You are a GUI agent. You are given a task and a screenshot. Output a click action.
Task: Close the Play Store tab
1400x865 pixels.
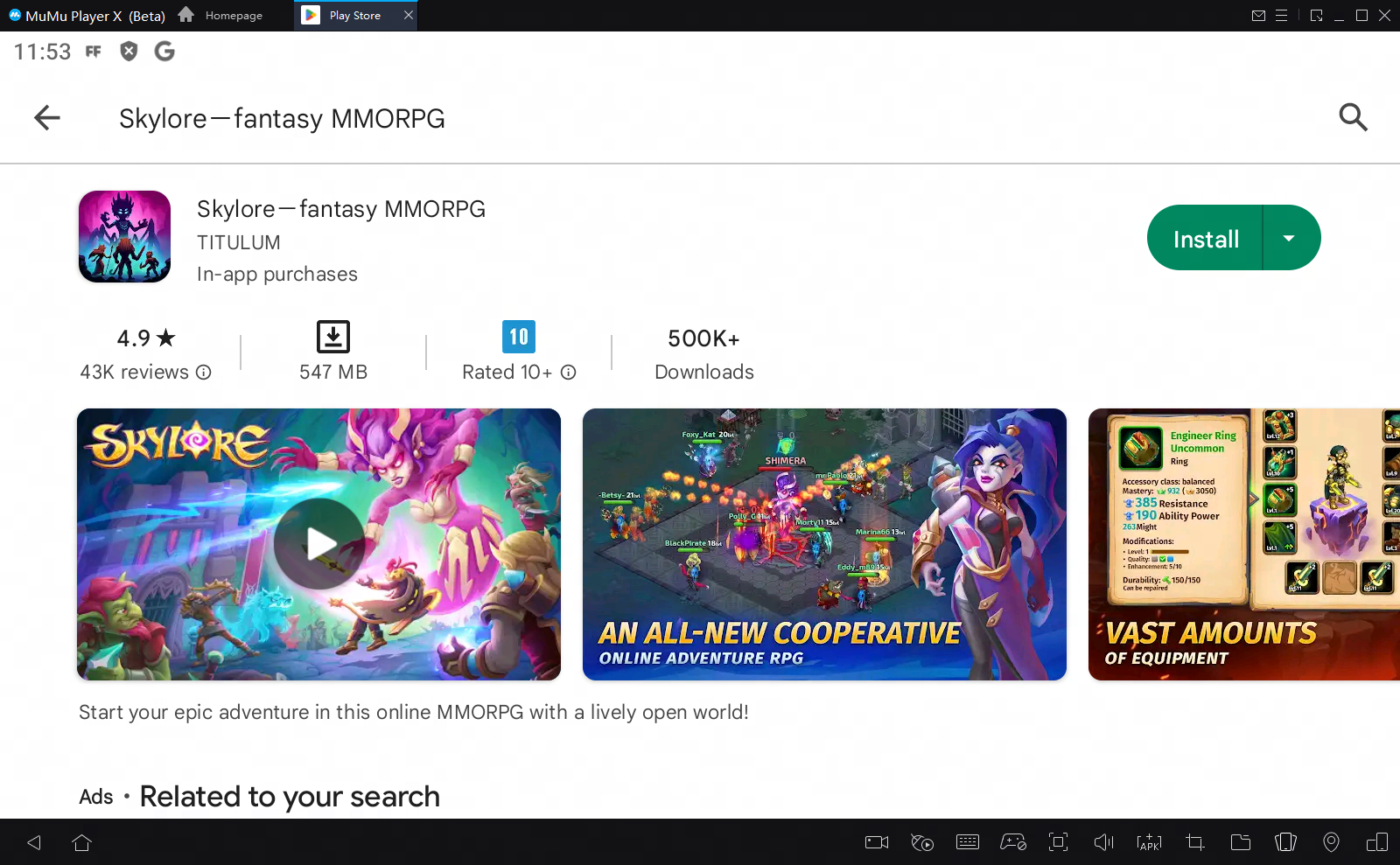408,16
